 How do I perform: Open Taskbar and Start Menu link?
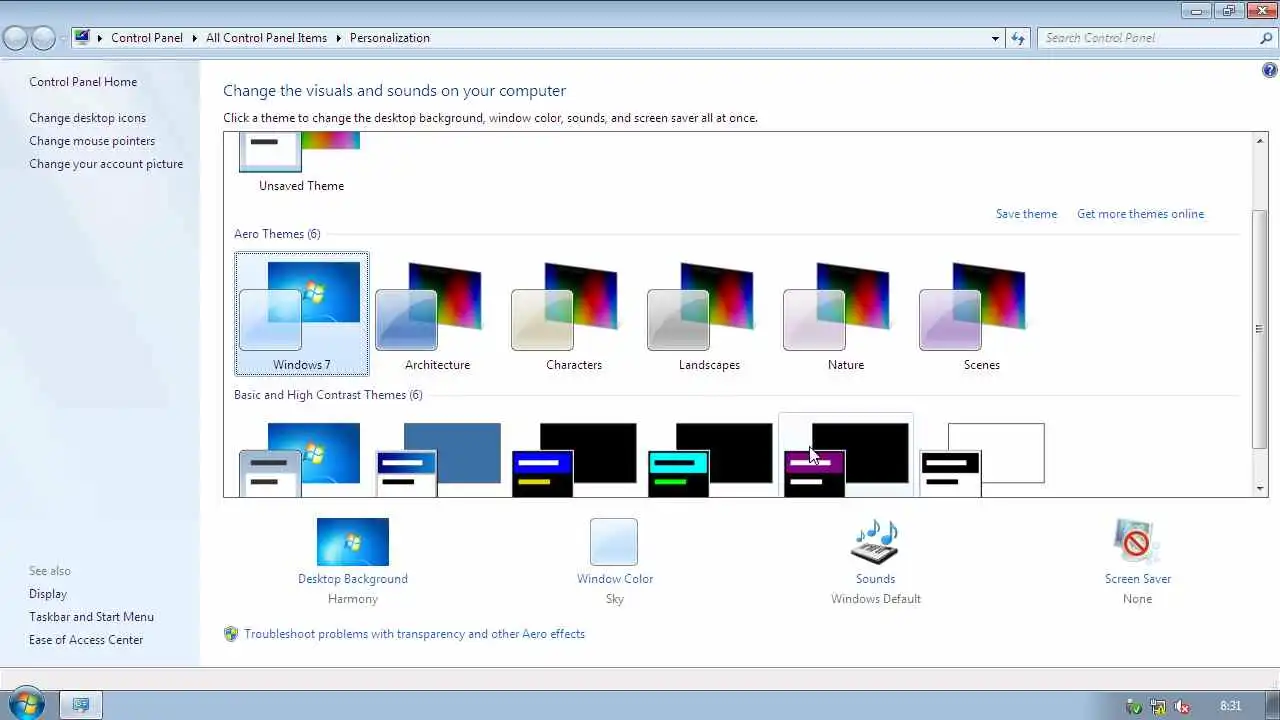pos(91,617)
